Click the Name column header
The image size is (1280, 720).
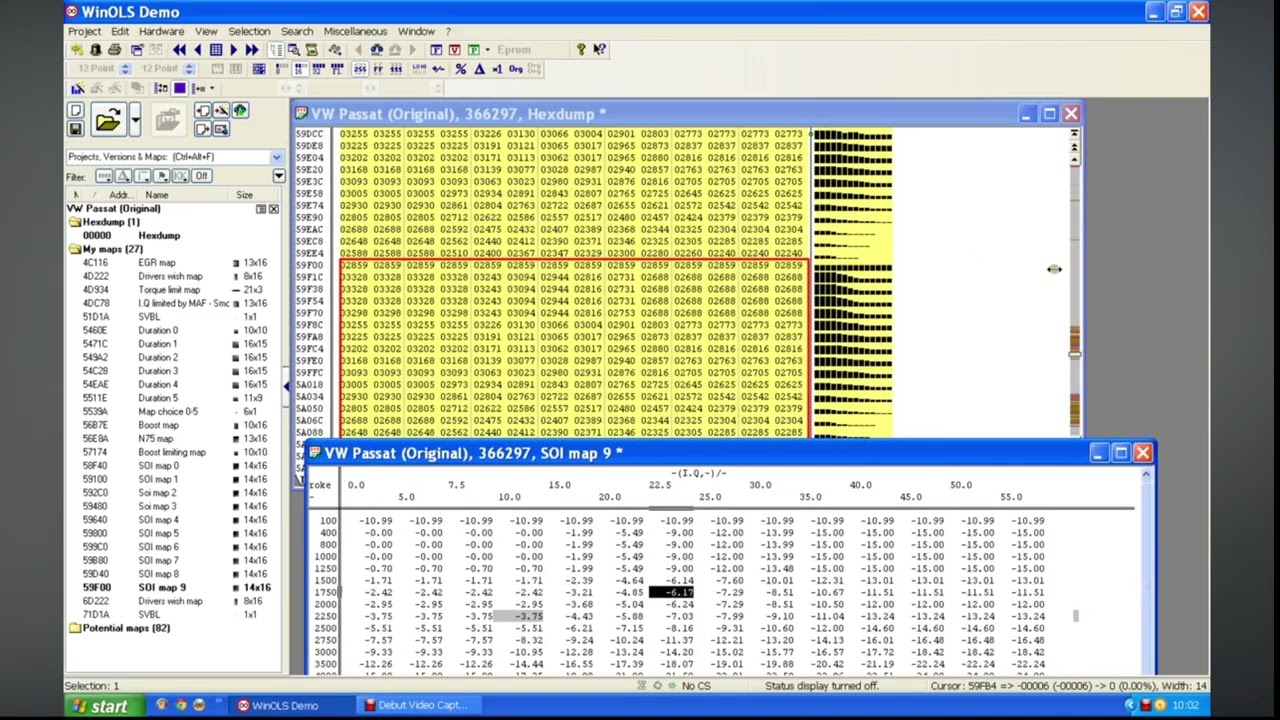tap(157, 195)
